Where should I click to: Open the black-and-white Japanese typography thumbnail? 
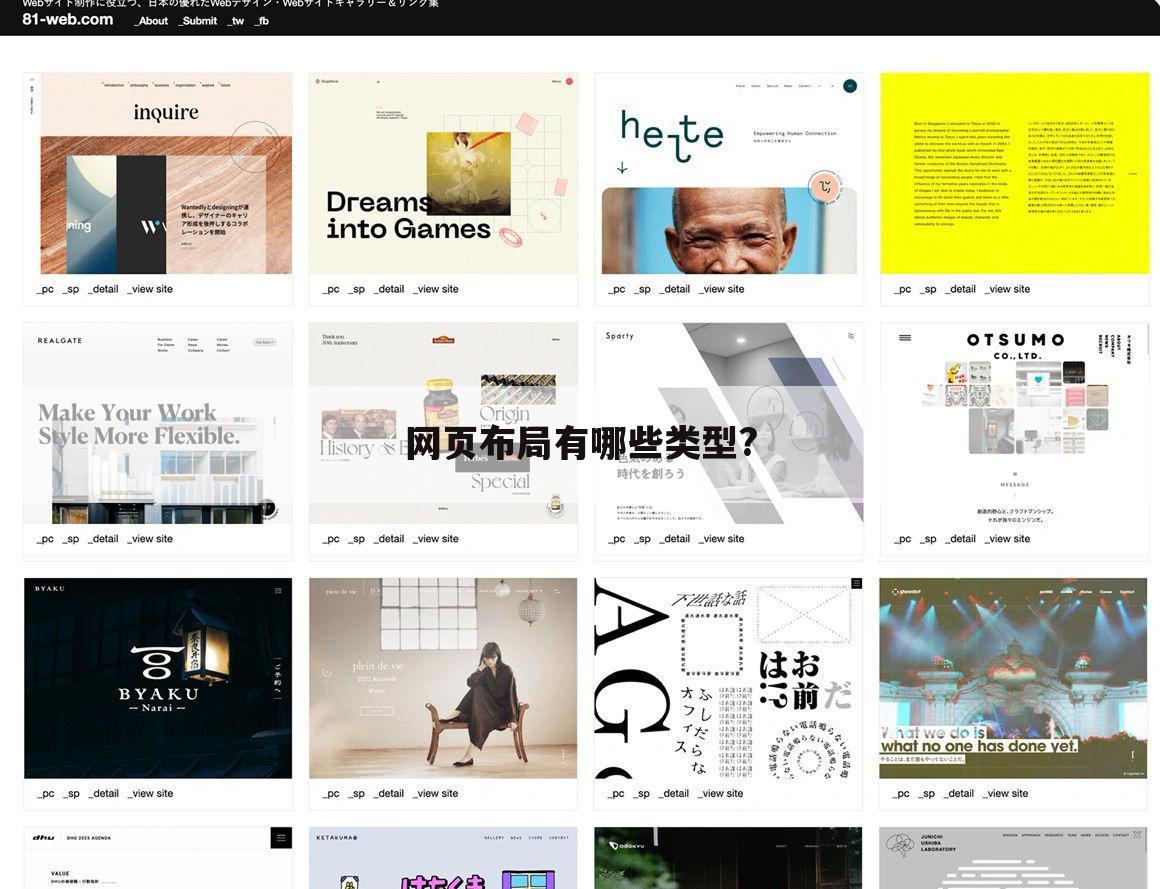pyautogui.click(x=729, y=678)
